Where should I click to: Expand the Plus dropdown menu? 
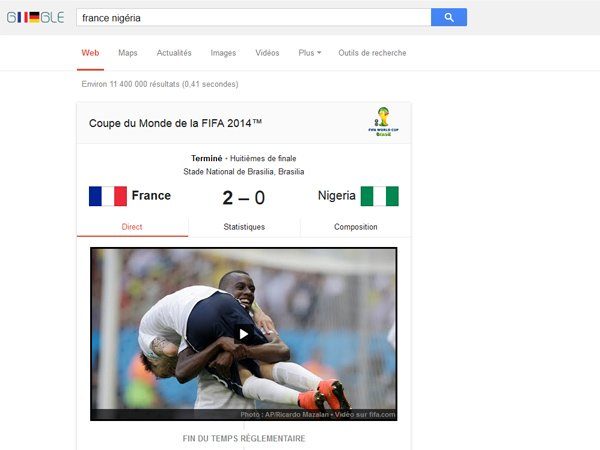pos(310,53)
